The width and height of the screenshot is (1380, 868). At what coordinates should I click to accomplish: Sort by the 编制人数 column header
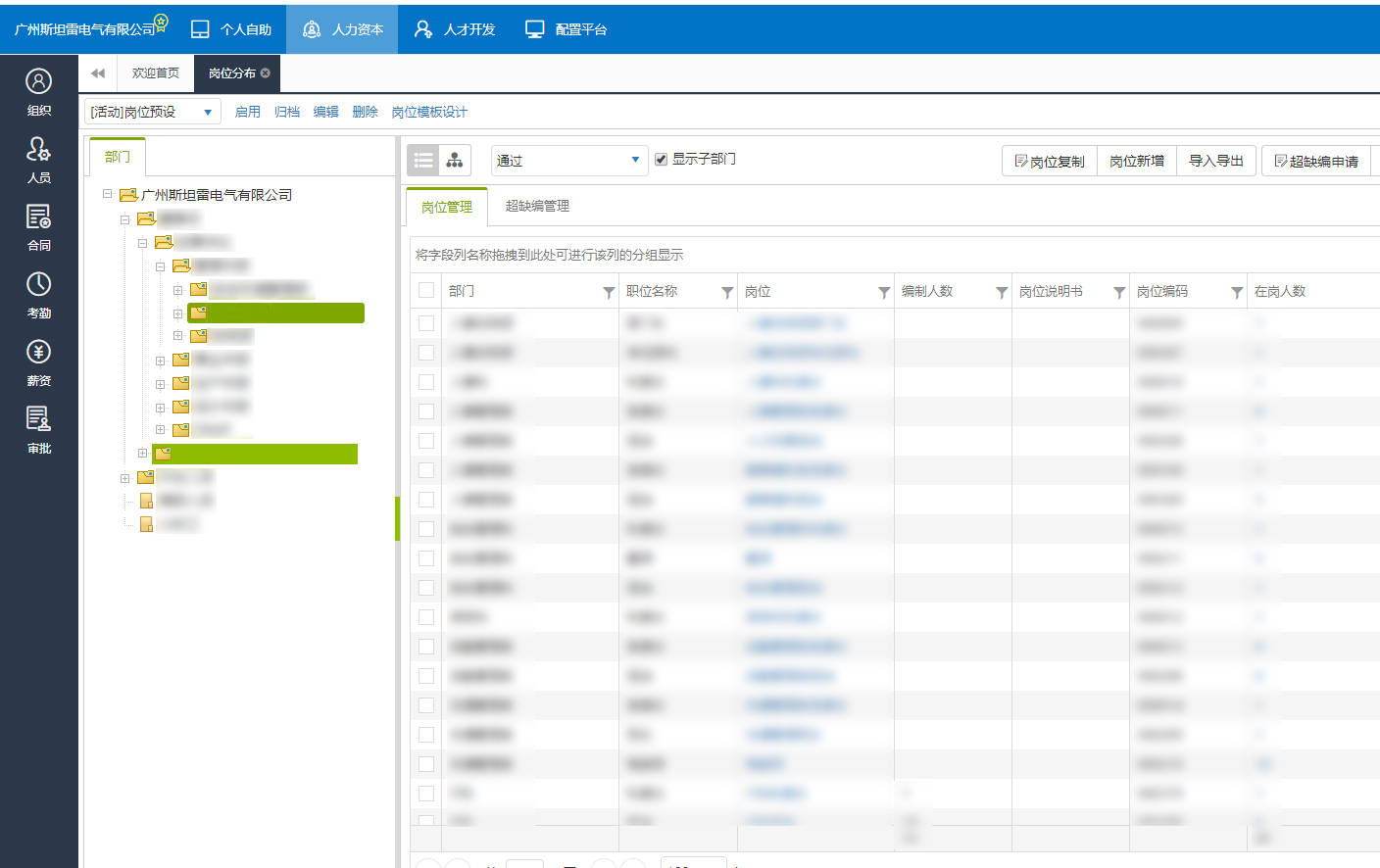point(927,291)
